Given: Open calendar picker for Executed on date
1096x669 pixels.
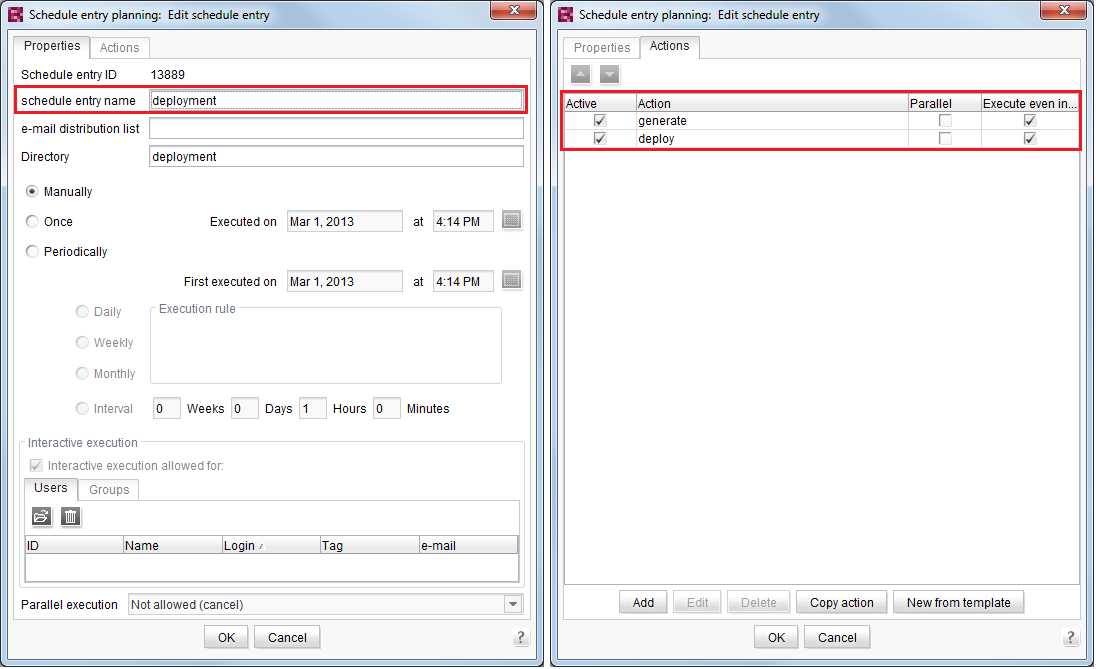Looking at the screenshot, I should [512, 220].
